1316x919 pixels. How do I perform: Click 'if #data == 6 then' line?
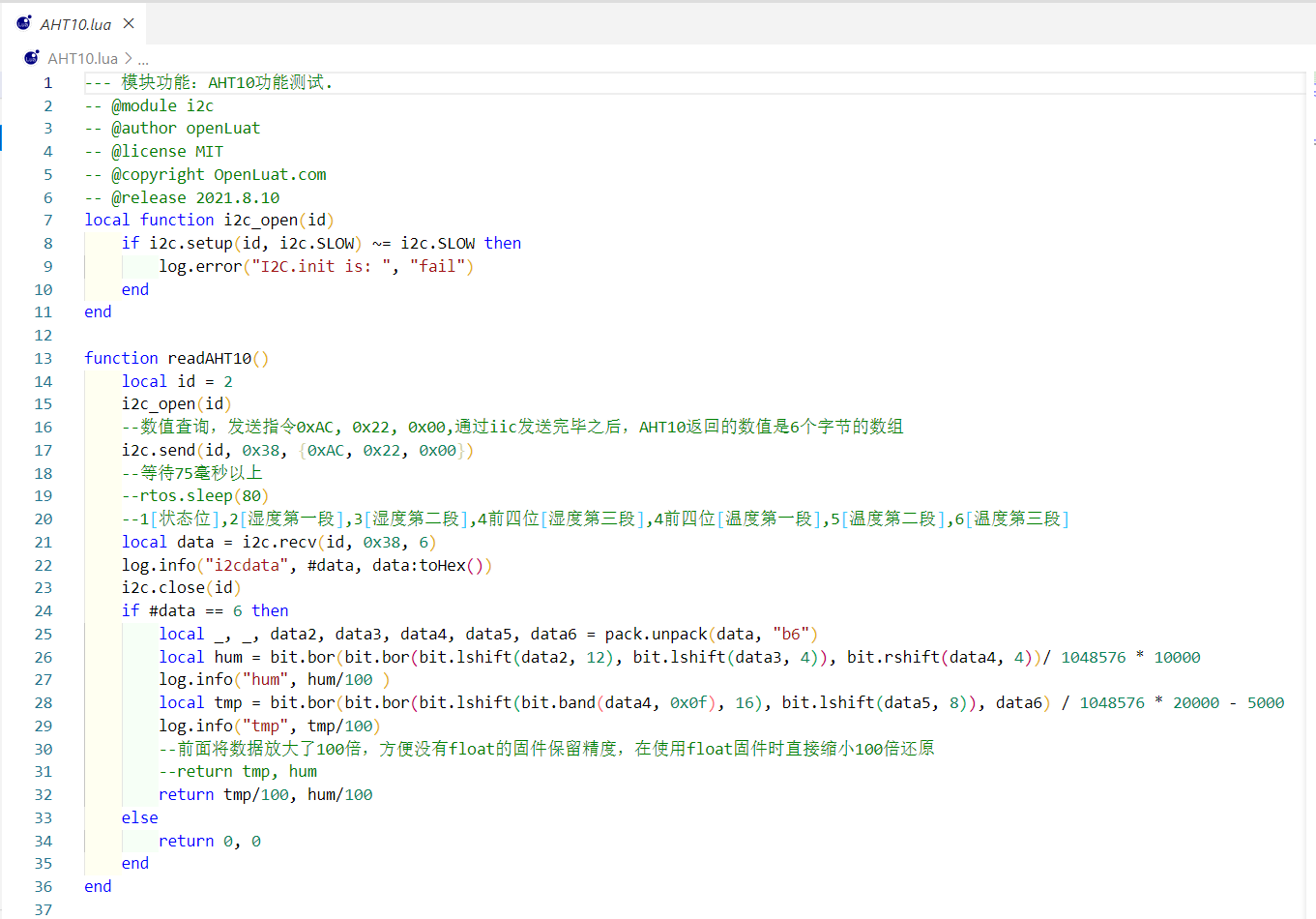point(205,611)
